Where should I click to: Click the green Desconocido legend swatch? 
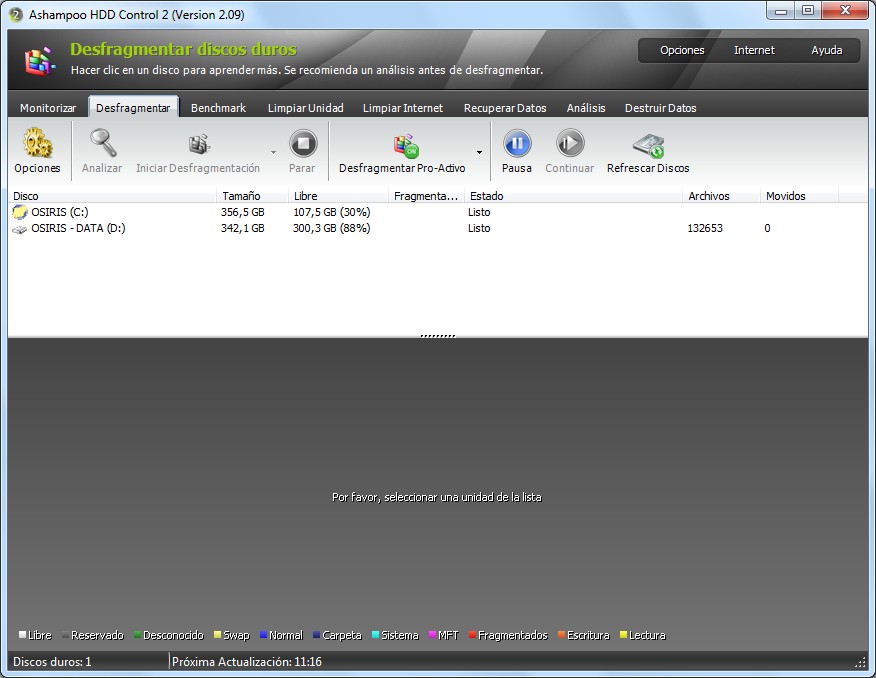[x=137, y=635]
